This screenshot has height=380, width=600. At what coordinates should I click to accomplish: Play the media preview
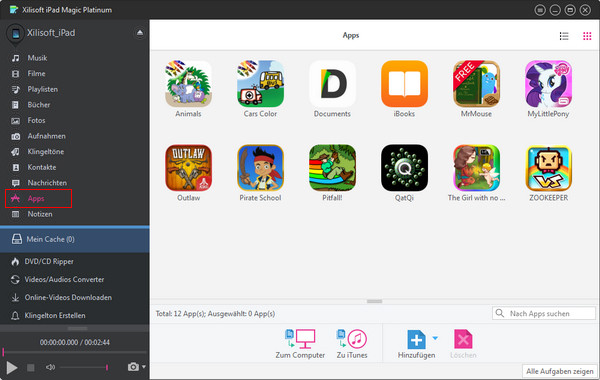point(11,367)
